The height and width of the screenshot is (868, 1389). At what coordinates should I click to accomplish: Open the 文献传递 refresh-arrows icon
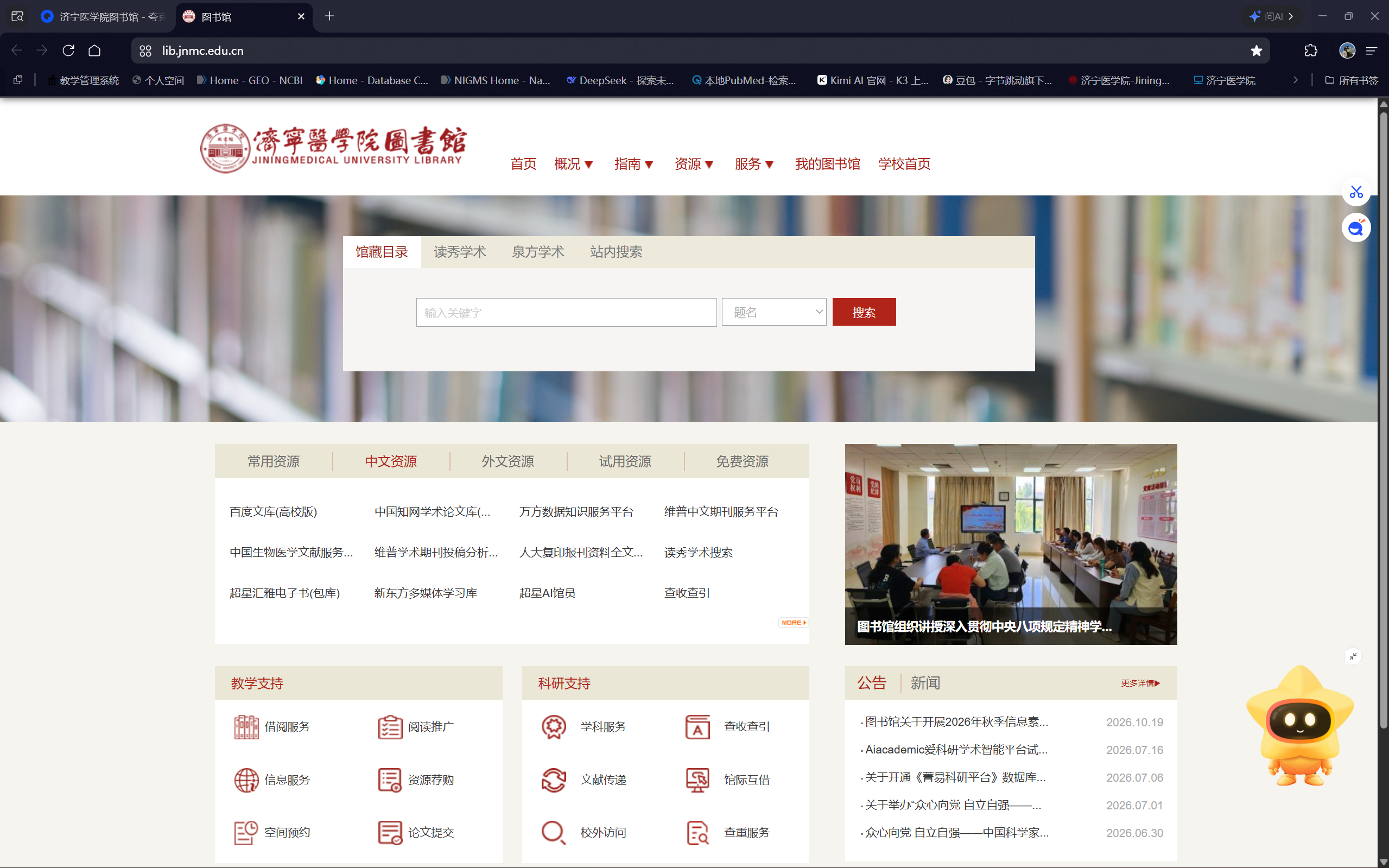[x=554, y=780]
